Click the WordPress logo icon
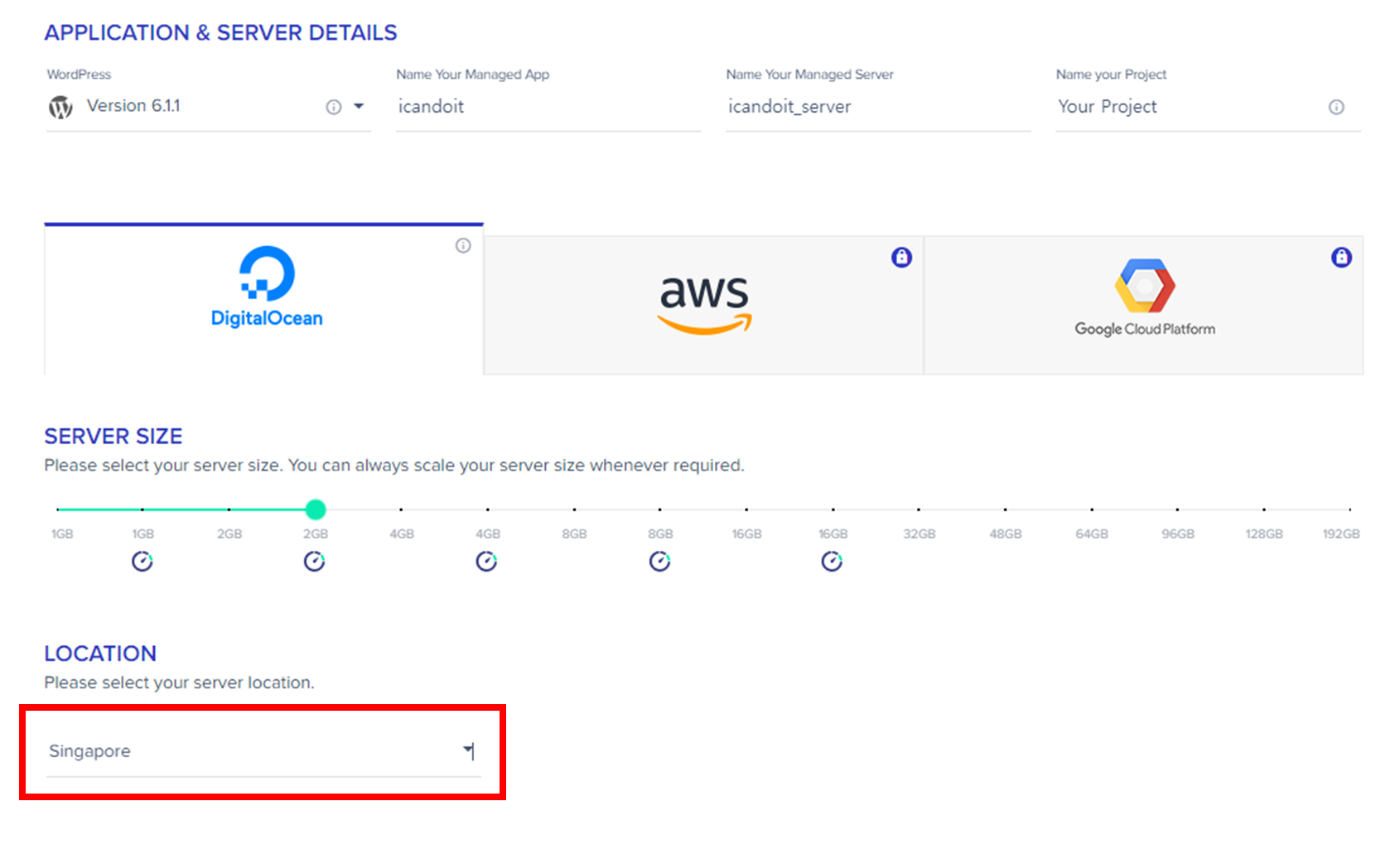The image size is (1400, 859). (x=60, y=107)
